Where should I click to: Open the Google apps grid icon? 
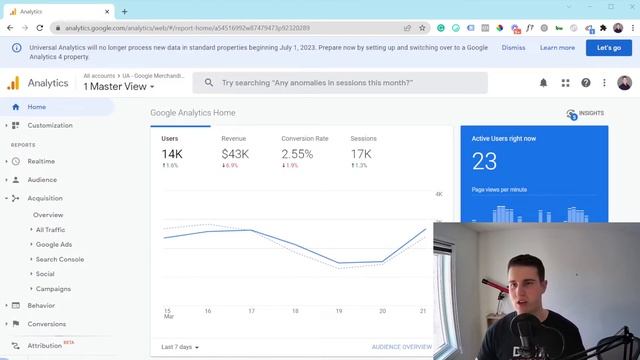click(x=565, y=83)
